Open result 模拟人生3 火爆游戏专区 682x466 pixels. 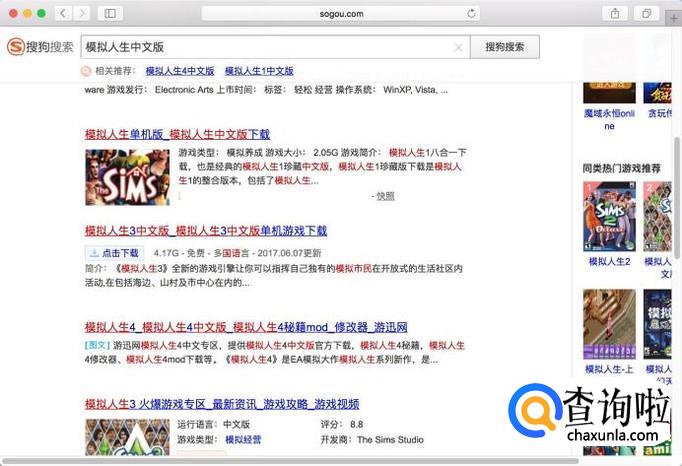222,404
